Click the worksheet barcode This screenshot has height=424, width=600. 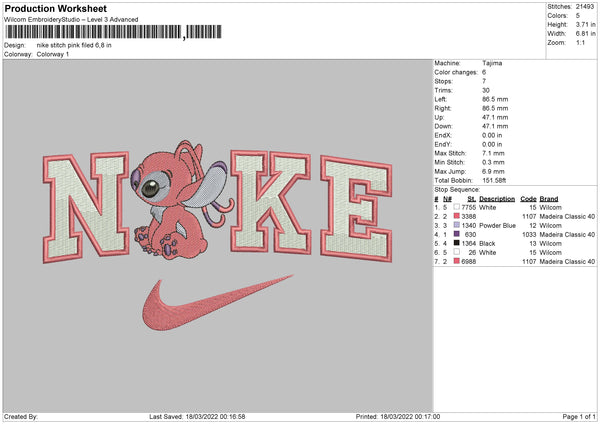pyautogui.click(x=113, y=32)
